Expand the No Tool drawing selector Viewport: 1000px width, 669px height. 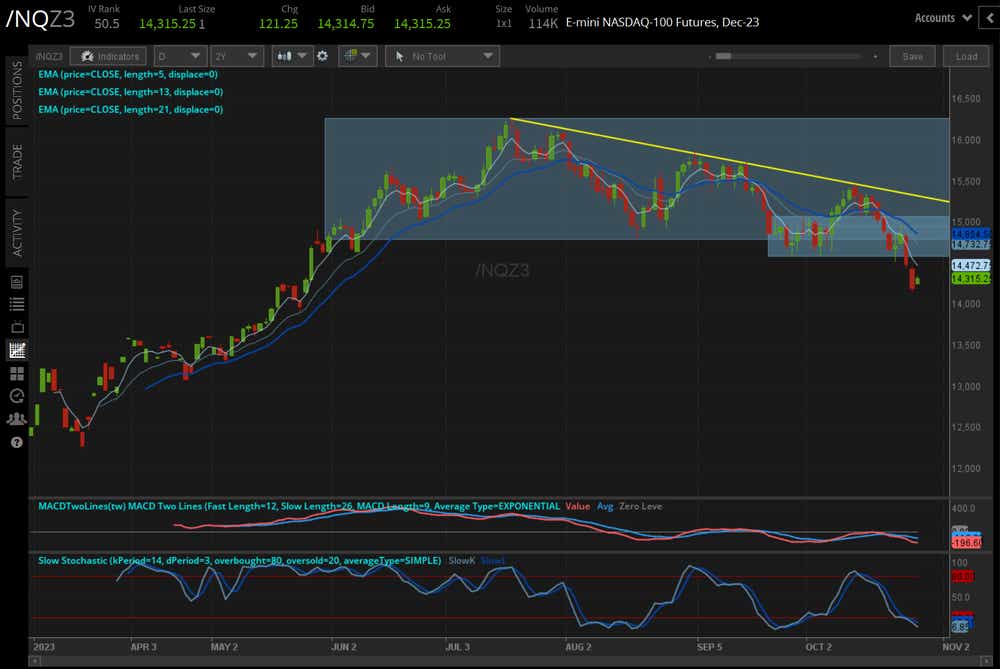pos(443,56)
